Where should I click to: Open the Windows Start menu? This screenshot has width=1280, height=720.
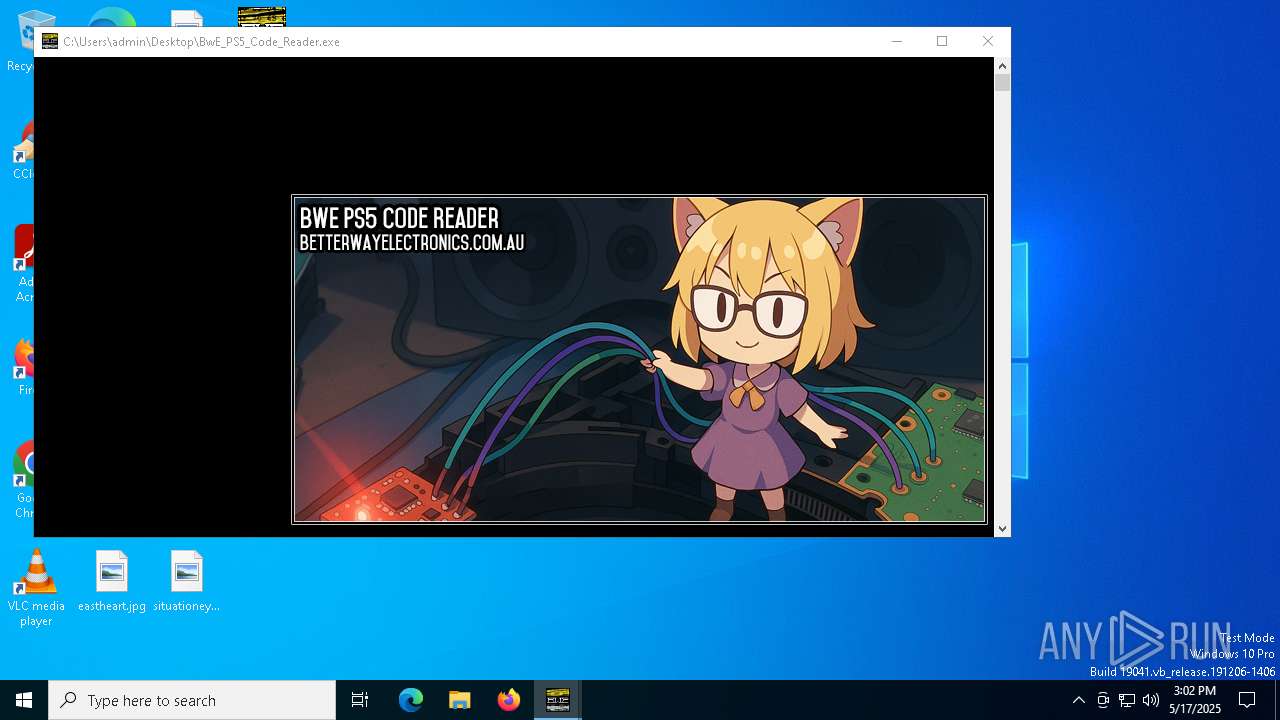24,700
